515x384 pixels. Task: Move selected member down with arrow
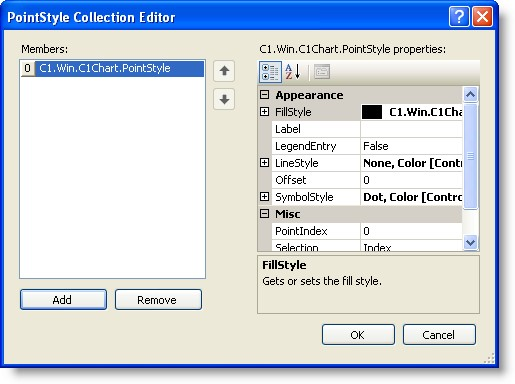tap(224, 99)
